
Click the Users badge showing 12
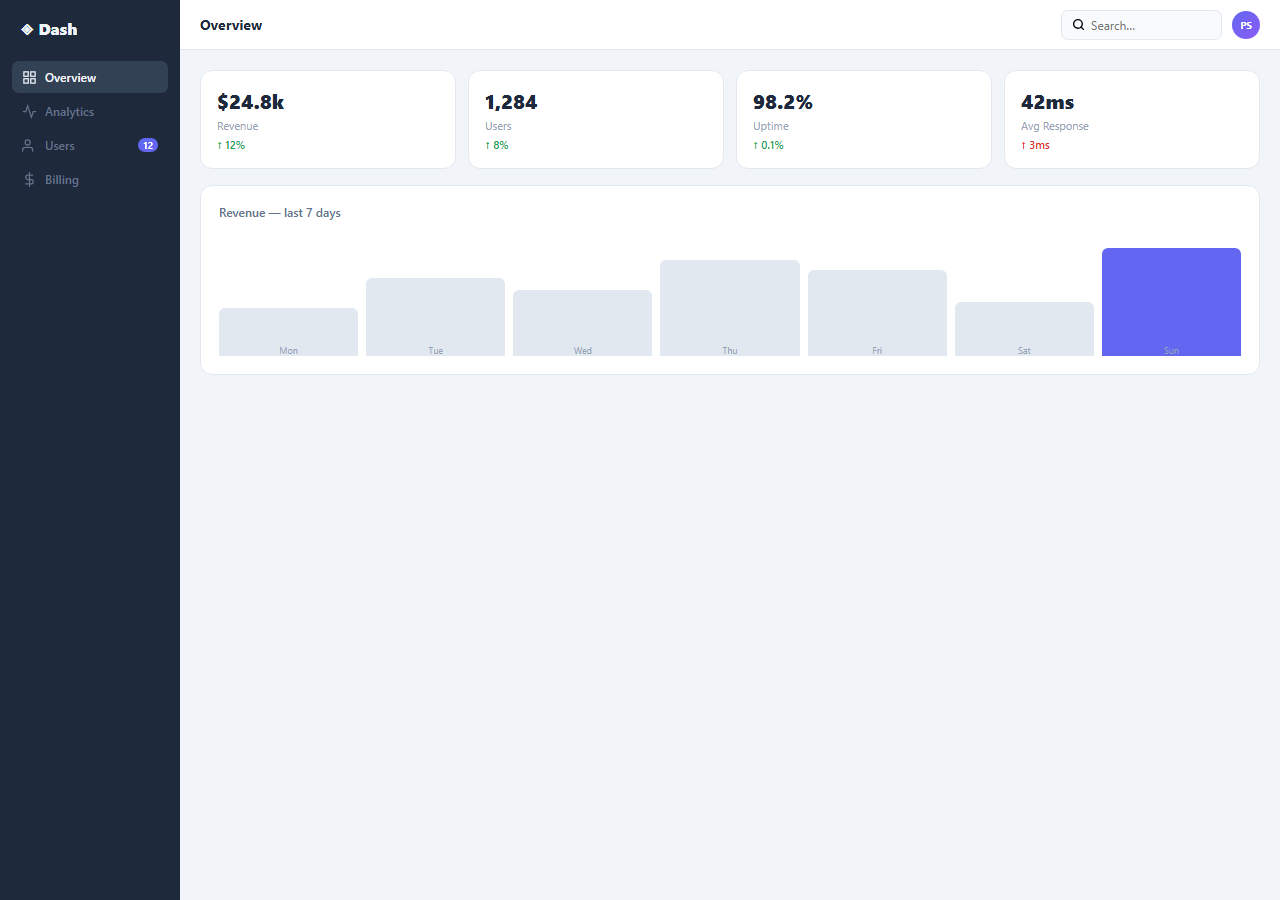click(x=148, y=146)
